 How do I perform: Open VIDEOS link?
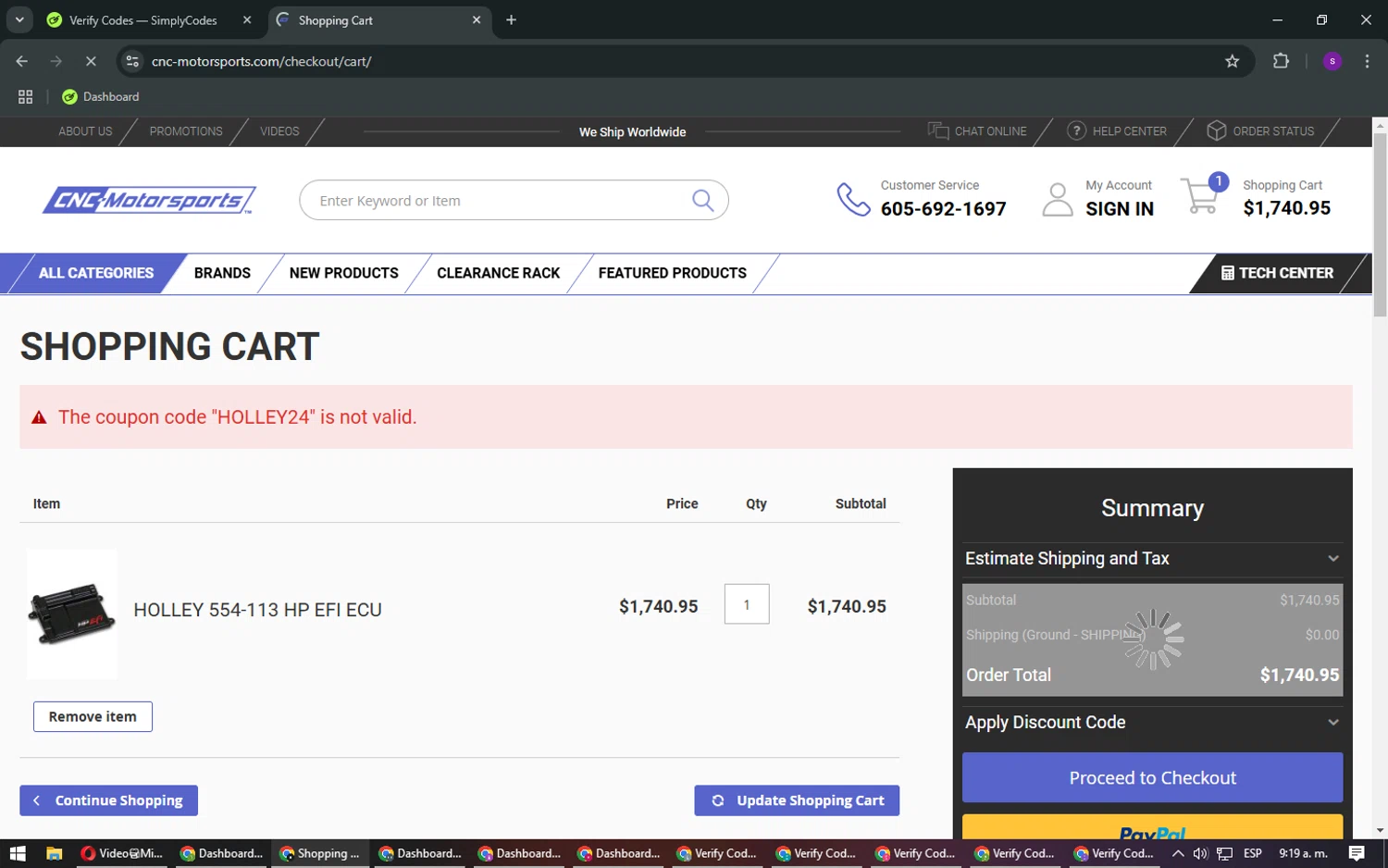[x=279, y=131]
